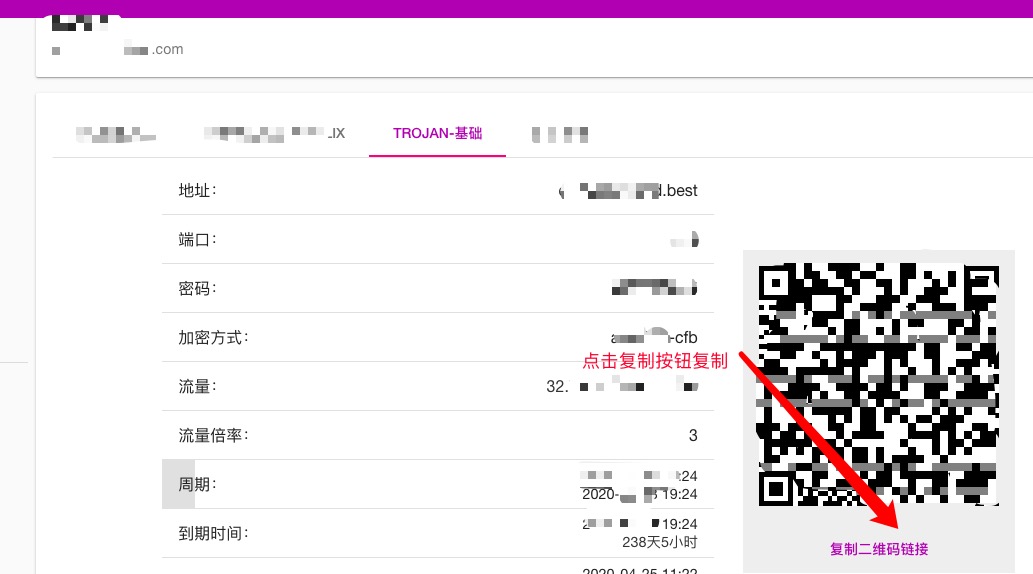Switch to the TROJAN-基础 tab
1033x574 pixels.
pos(437,133)
